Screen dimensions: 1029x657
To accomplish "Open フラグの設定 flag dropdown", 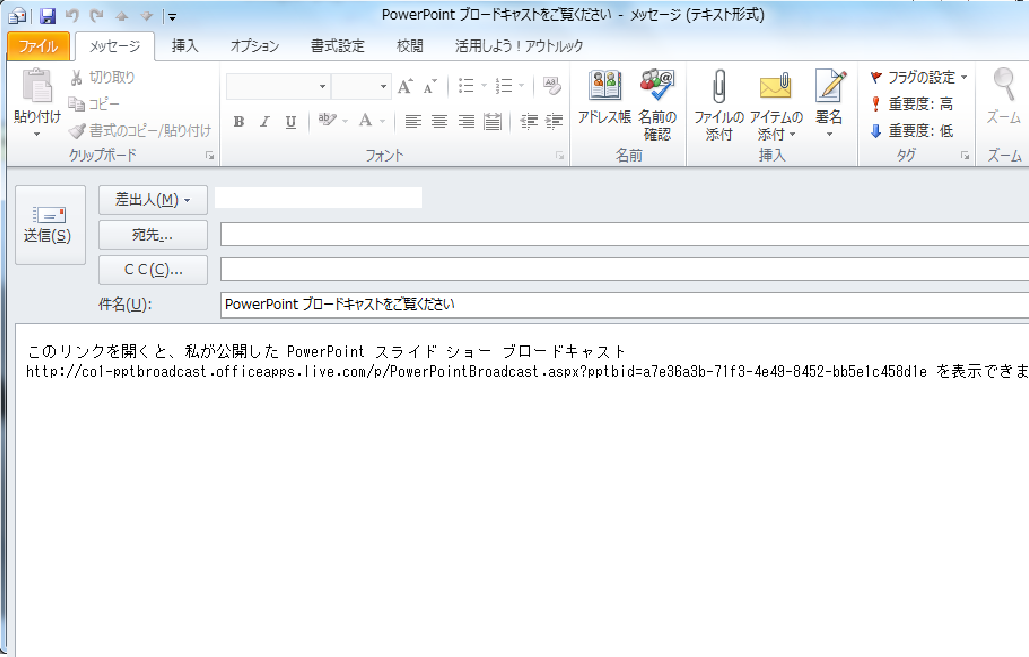I will pyautogui.click(x=919, y=77).
